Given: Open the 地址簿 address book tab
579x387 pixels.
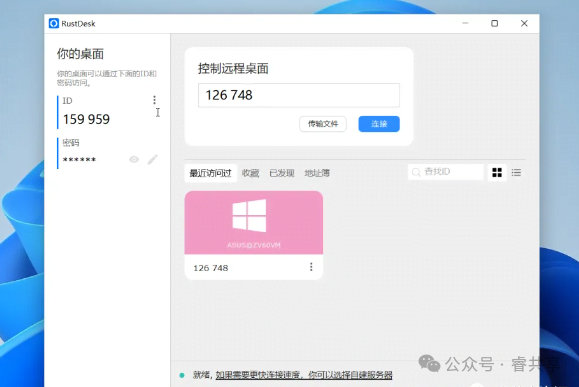Looking at the screenshot, I should pos(317,173).
